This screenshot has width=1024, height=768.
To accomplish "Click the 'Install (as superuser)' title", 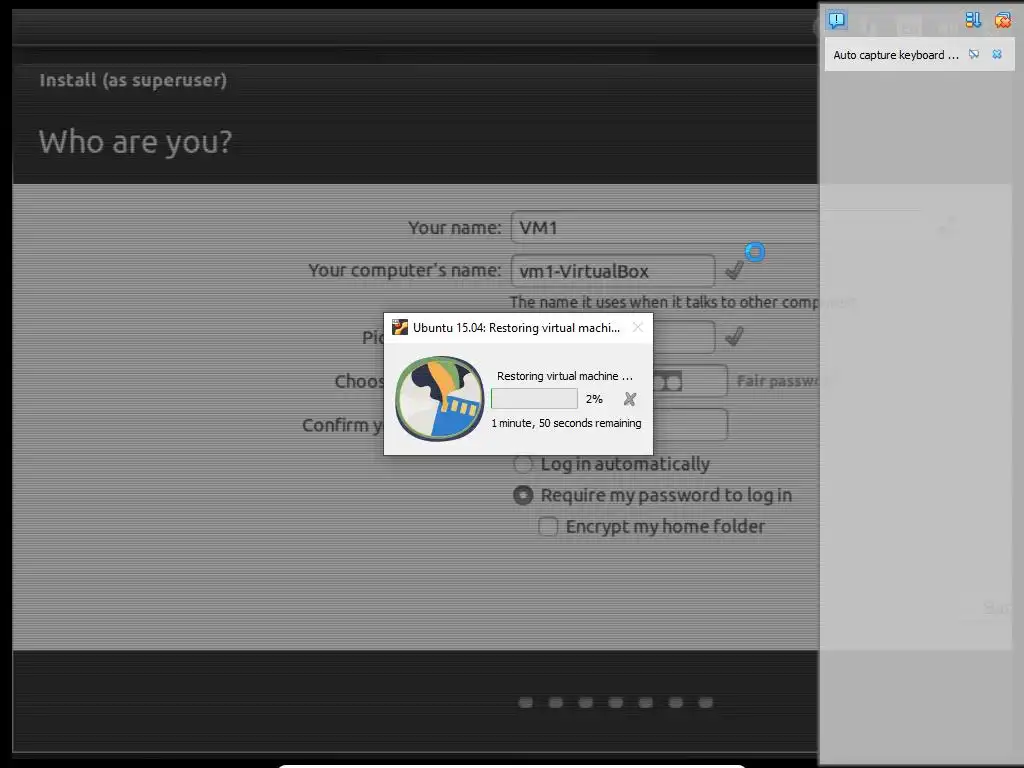I will 133,80.
